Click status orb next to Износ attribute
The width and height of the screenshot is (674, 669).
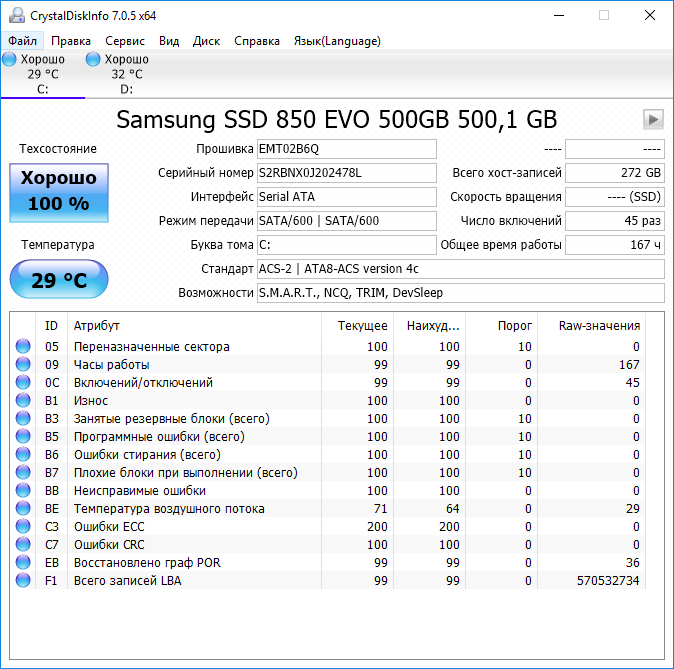tap(22, 401)
